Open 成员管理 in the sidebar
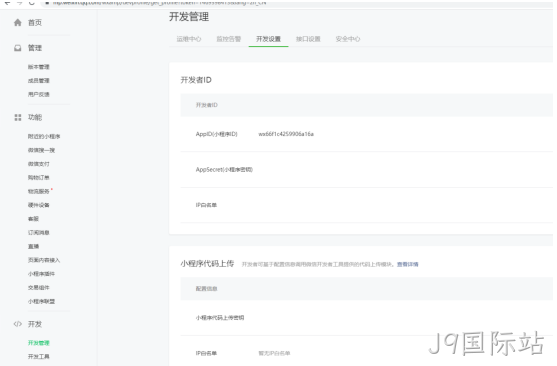This screenshot has height=366, width=557. [x=39, y=81]
